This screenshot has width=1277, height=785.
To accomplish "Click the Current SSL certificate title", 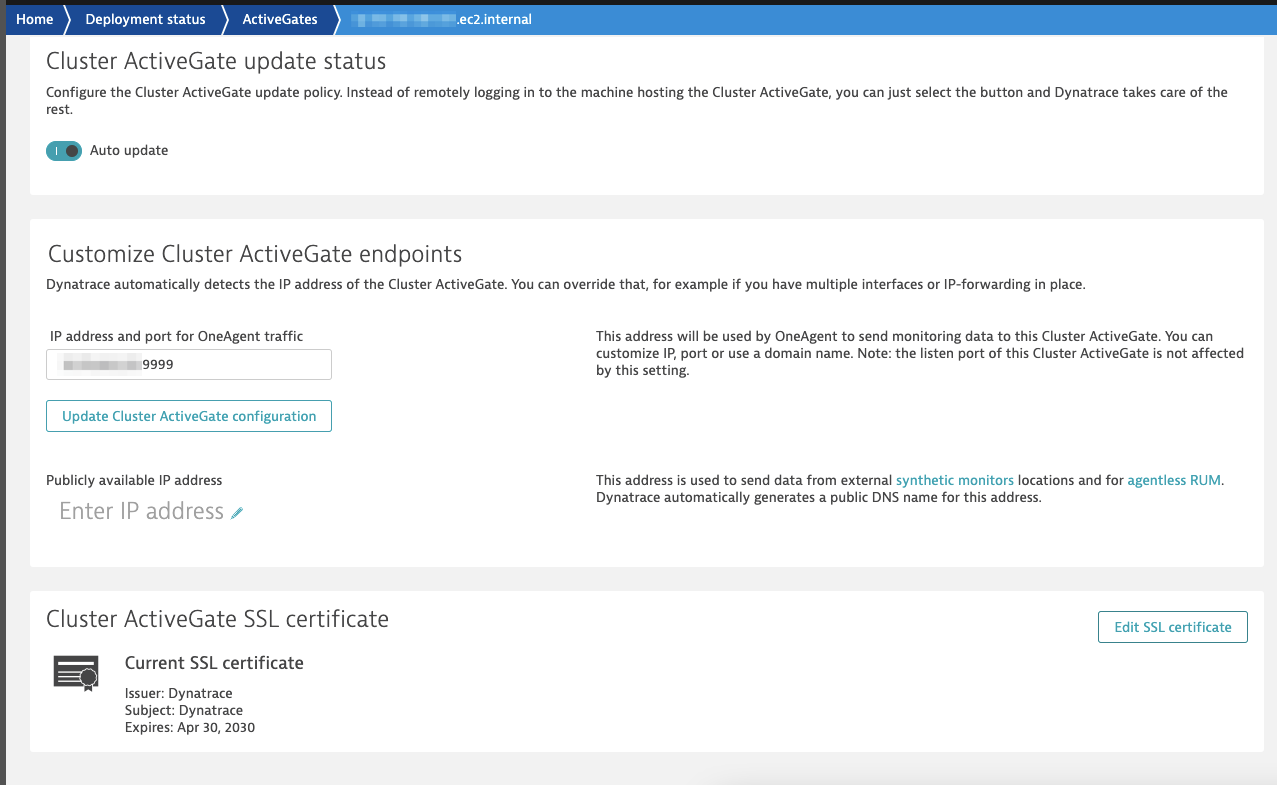I will pyautogui.click(x=214, y=663).
